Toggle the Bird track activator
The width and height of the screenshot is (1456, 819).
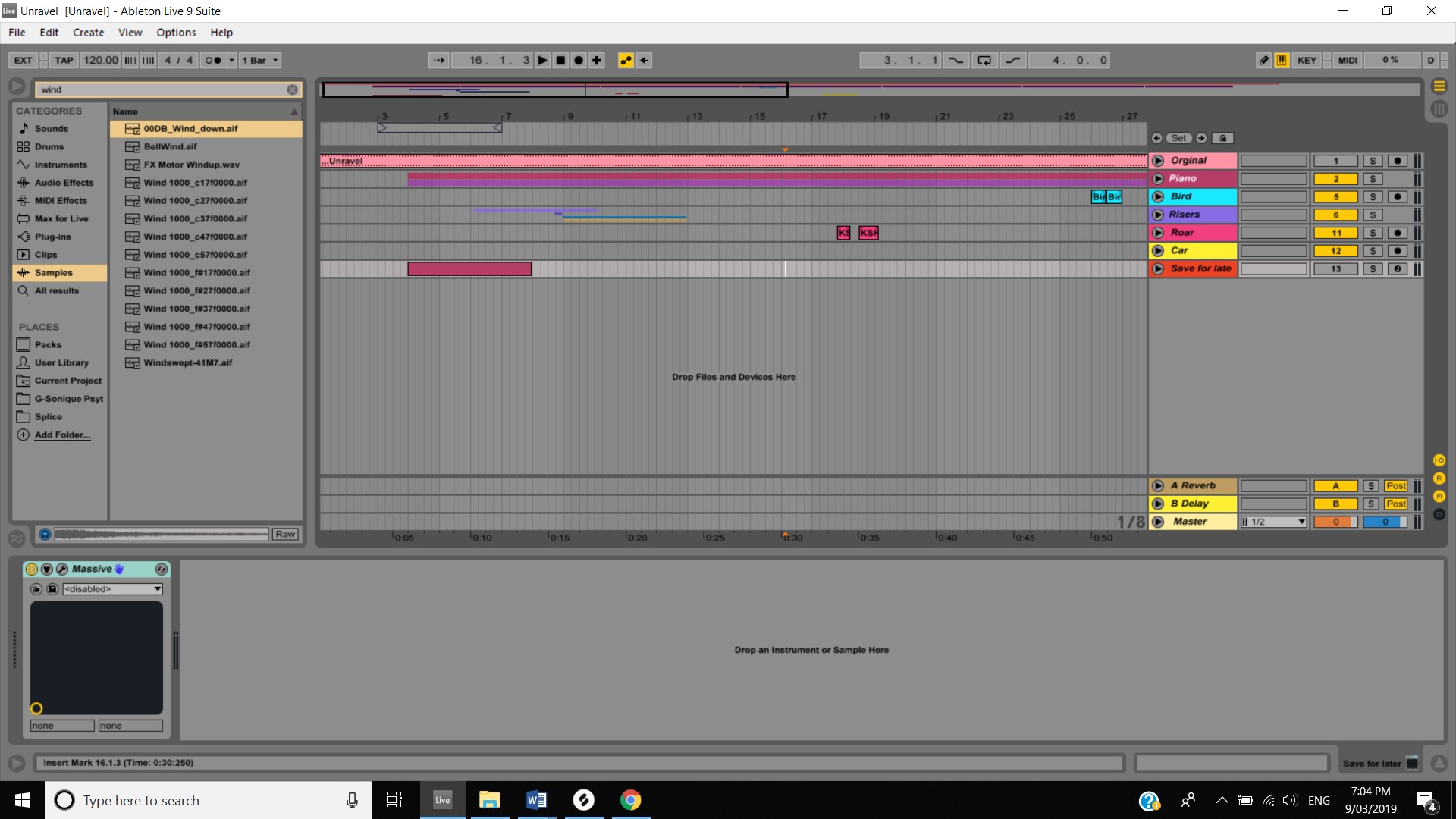pyautogui.click(x=1335, y=197)
